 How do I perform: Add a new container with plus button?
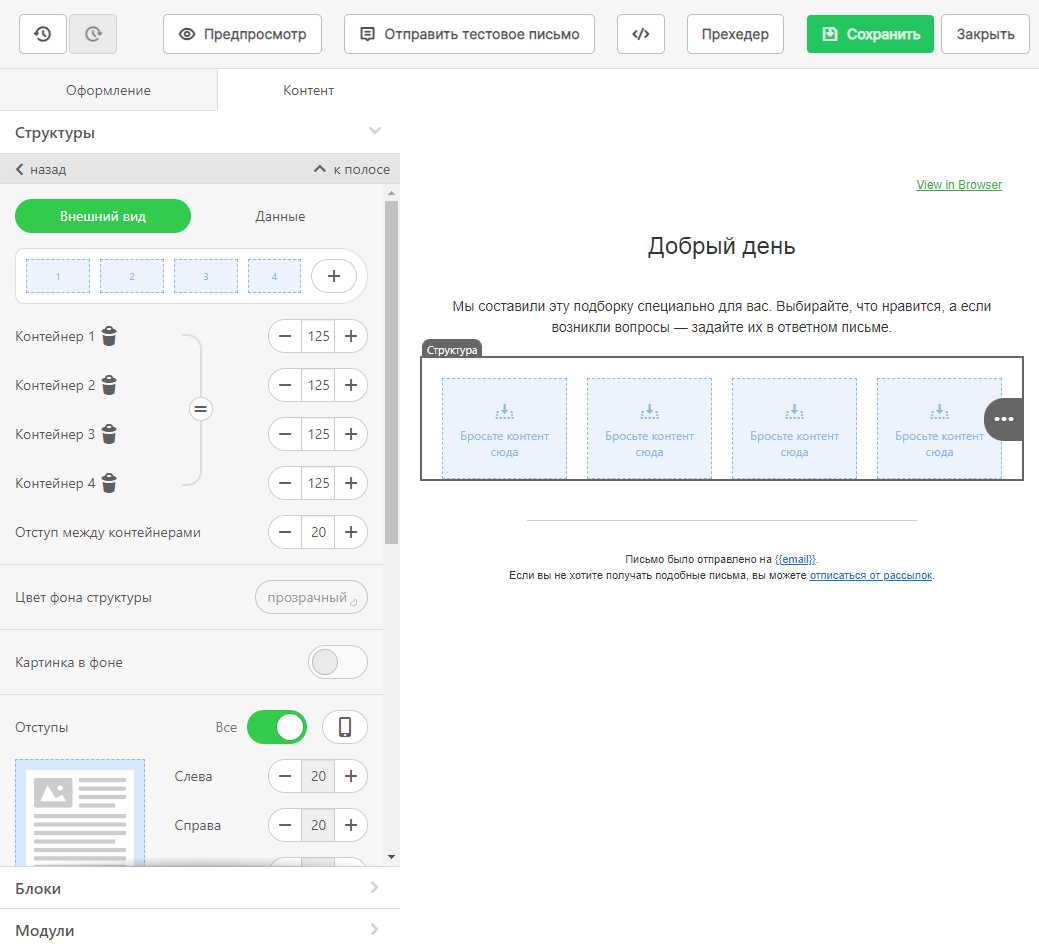point(334,276)
